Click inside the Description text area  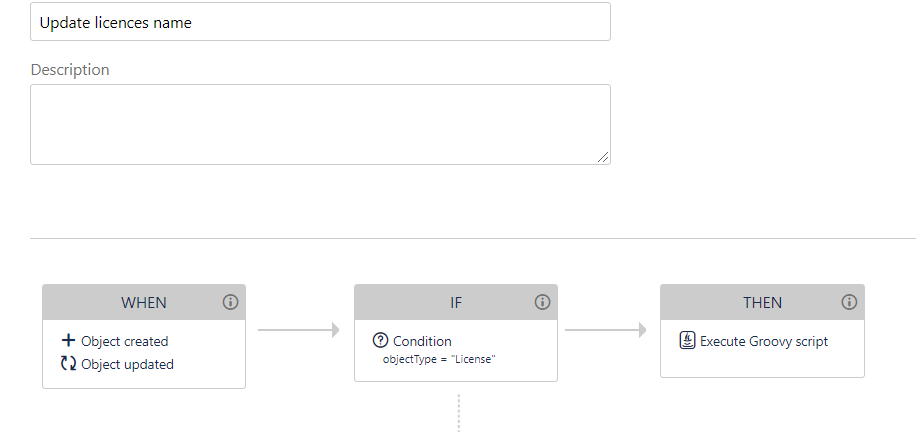tap(320, 124)
